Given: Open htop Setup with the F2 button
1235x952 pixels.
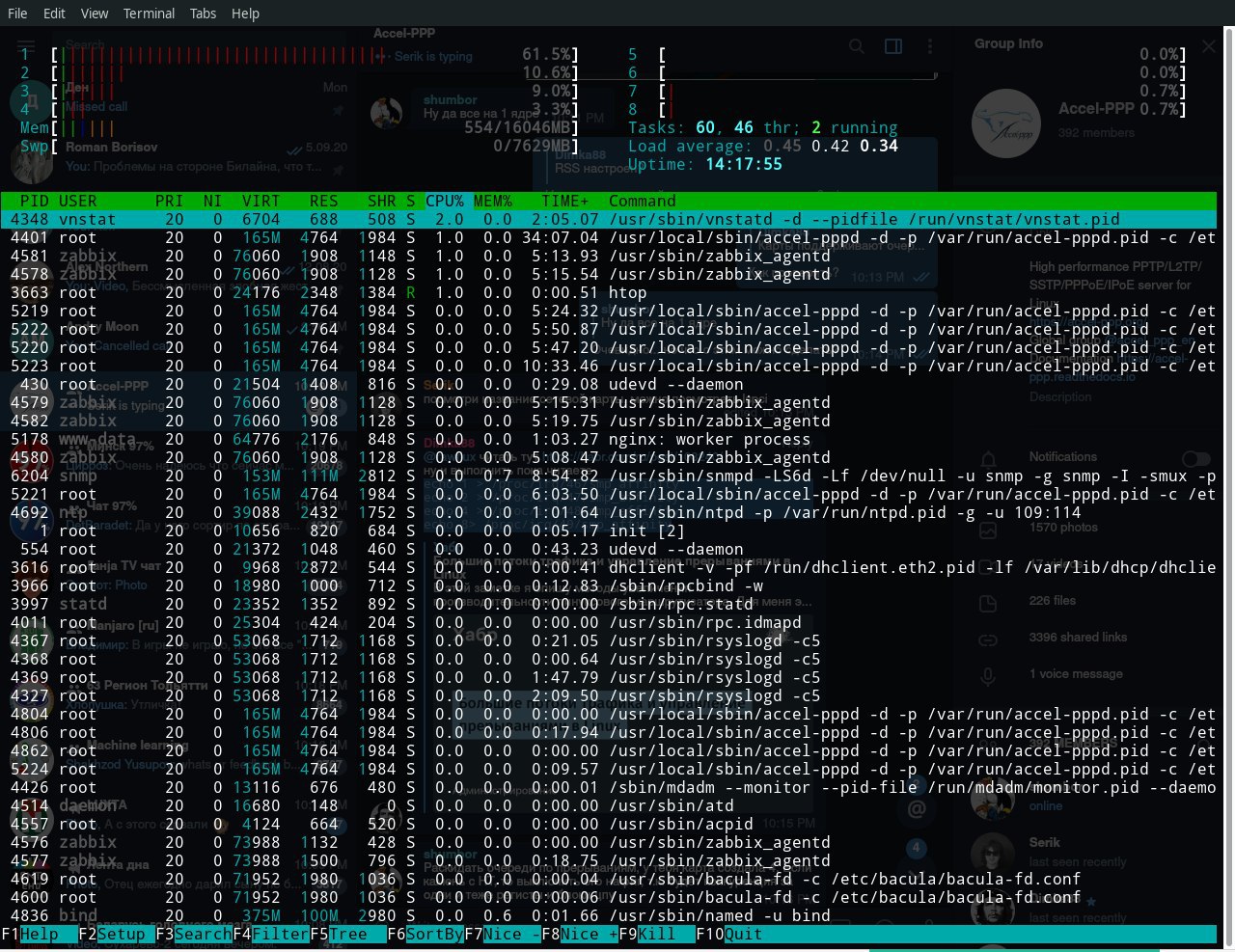Looking at the screenshot, I should point(116,934).
